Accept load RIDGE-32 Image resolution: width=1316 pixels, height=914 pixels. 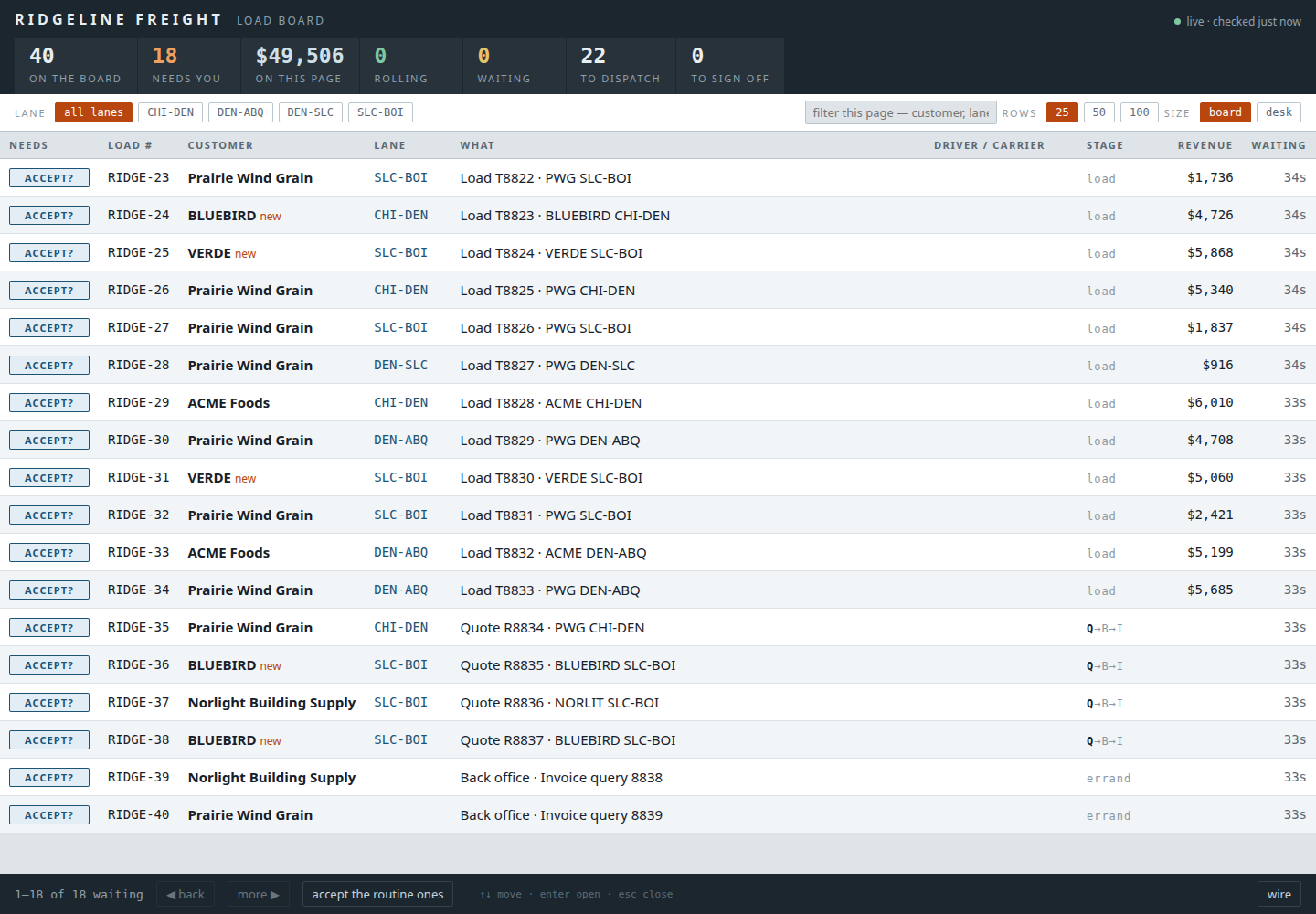tap(49, 515)
